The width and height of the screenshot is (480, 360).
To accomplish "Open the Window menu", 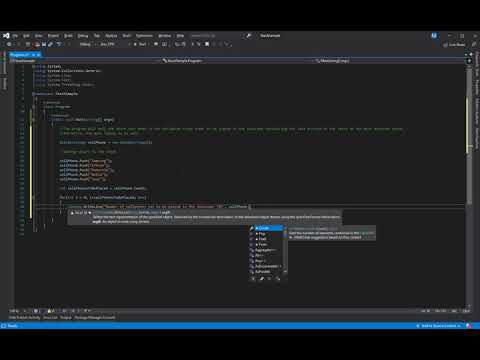I will (164, 36).
